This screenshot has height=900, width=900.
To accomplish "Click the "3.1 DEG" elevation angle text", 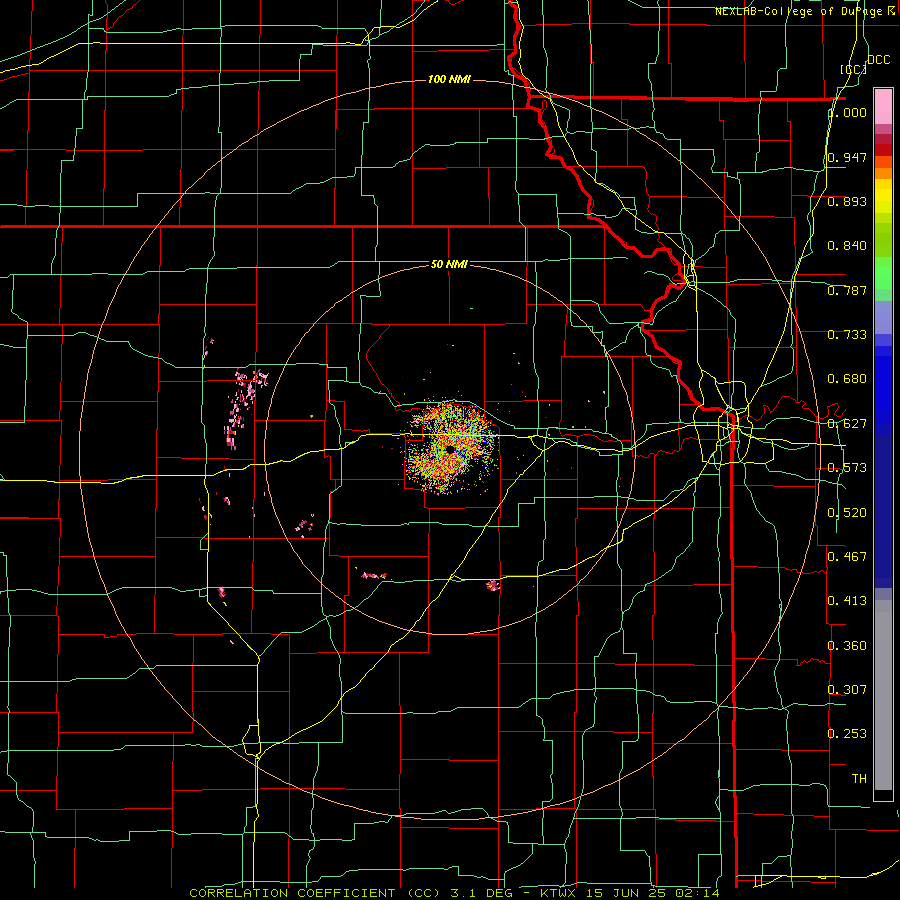I will (481, 893).
